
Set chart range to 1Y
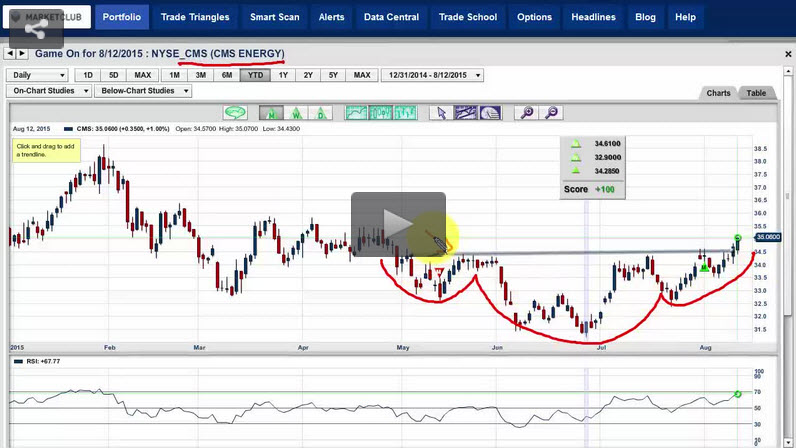(x=283, y=75)
